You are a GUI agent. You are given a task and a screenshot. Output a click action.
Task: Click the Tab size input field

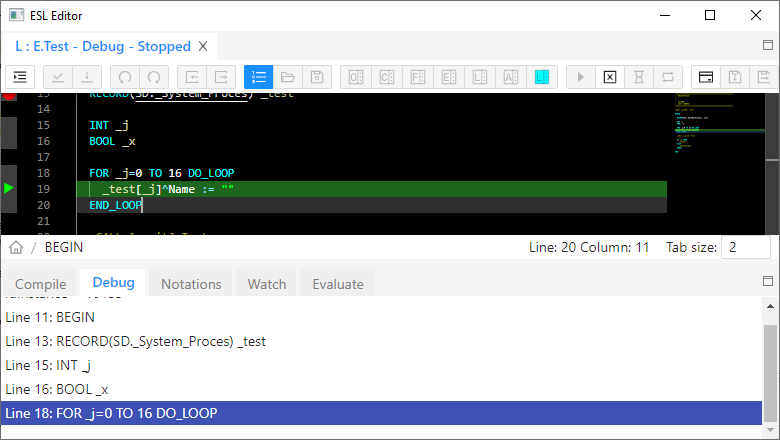745,248
